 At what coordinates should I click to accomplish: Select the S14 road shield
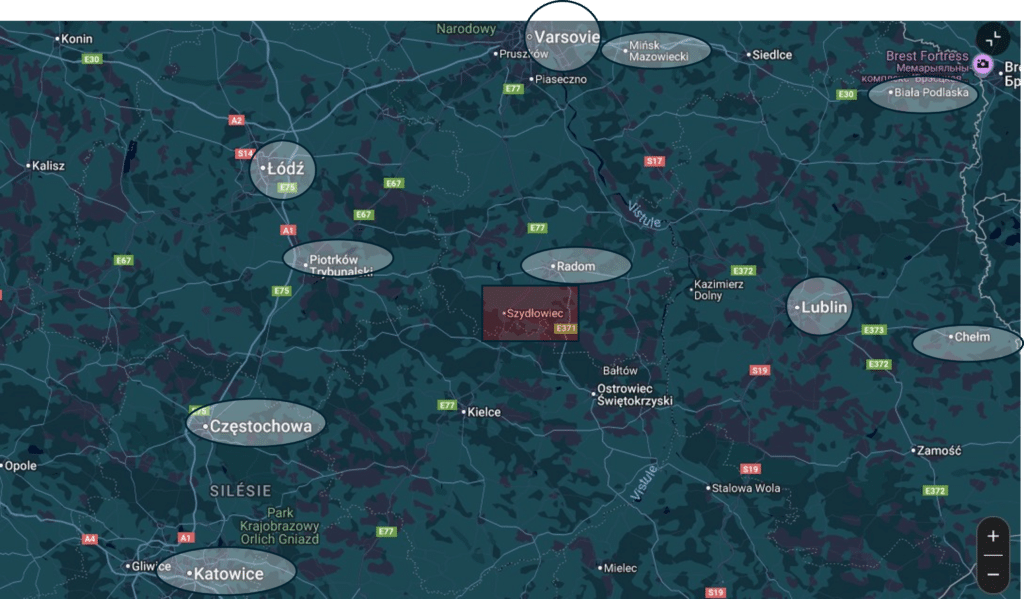point(245,153)
